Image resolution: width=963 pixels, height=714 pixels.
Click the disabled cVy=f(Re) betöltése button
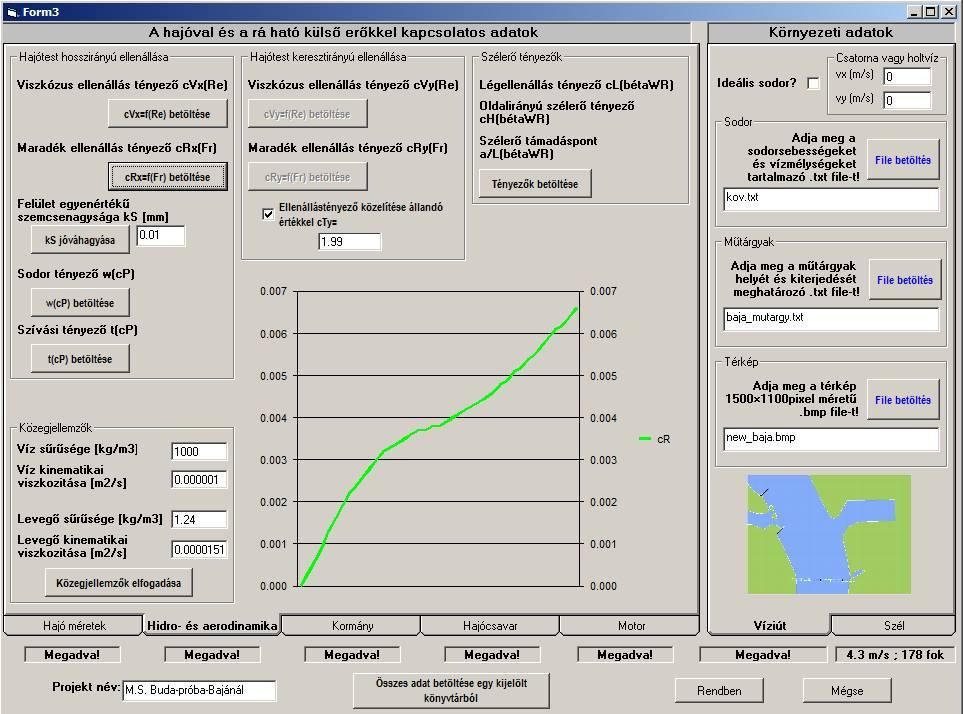coord(307,114)
